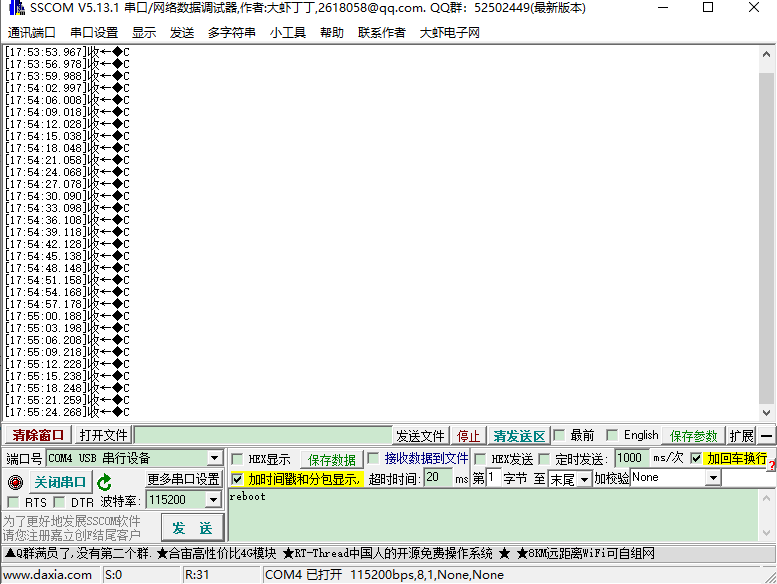This screenshot has height=584, width=777.
Task: Click 打开文件 button
Action: [104, 435]
